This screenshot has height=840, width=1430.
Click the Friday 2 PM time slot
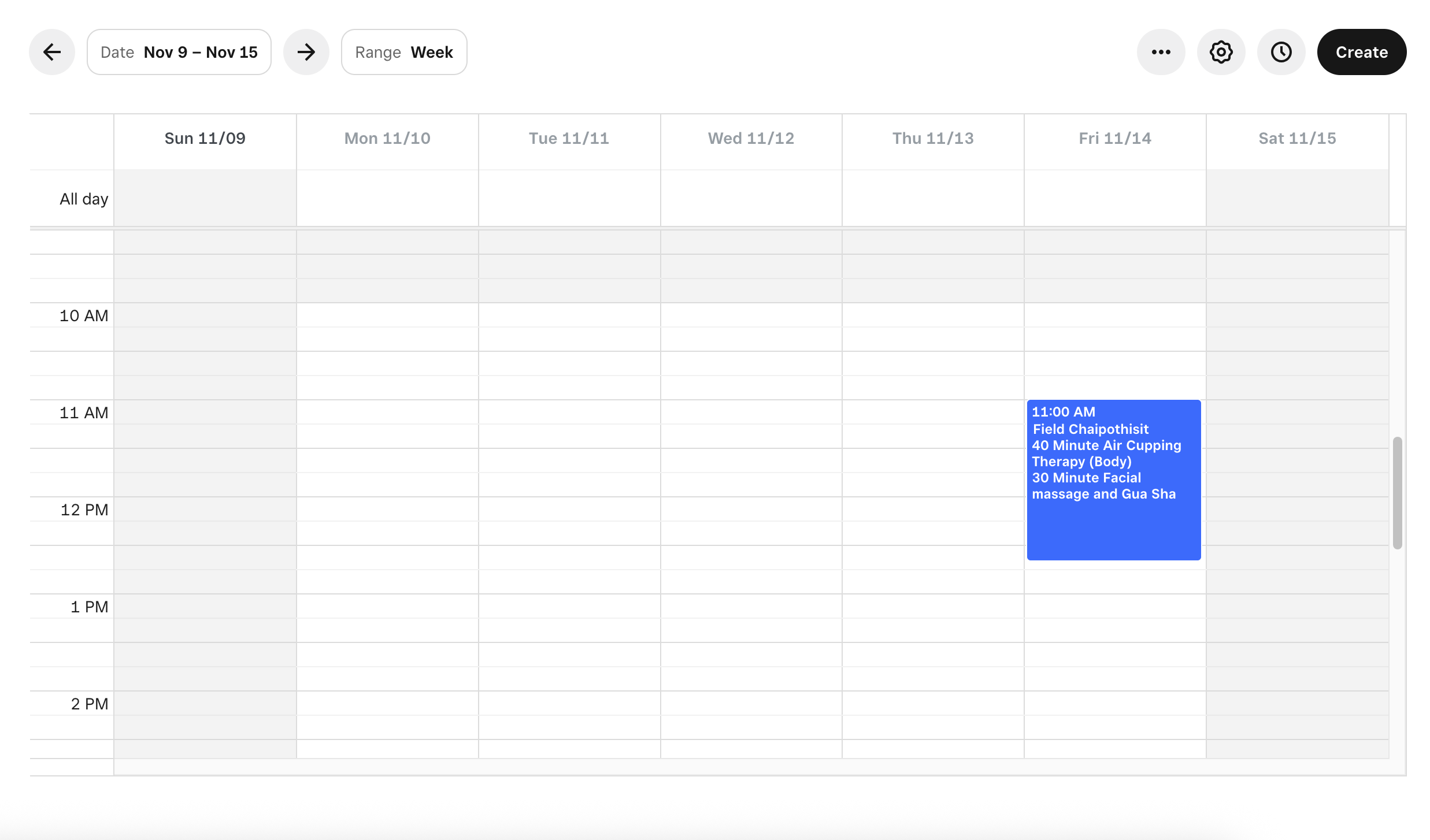click(1114, 704)
